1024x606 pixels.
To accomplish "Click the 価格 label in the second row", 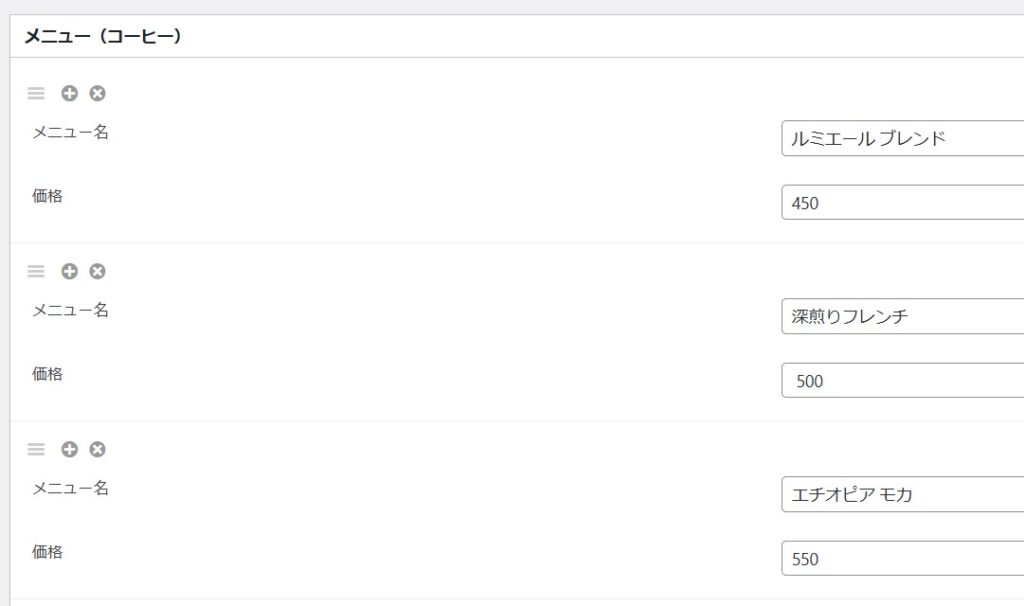I will (48, 374).
